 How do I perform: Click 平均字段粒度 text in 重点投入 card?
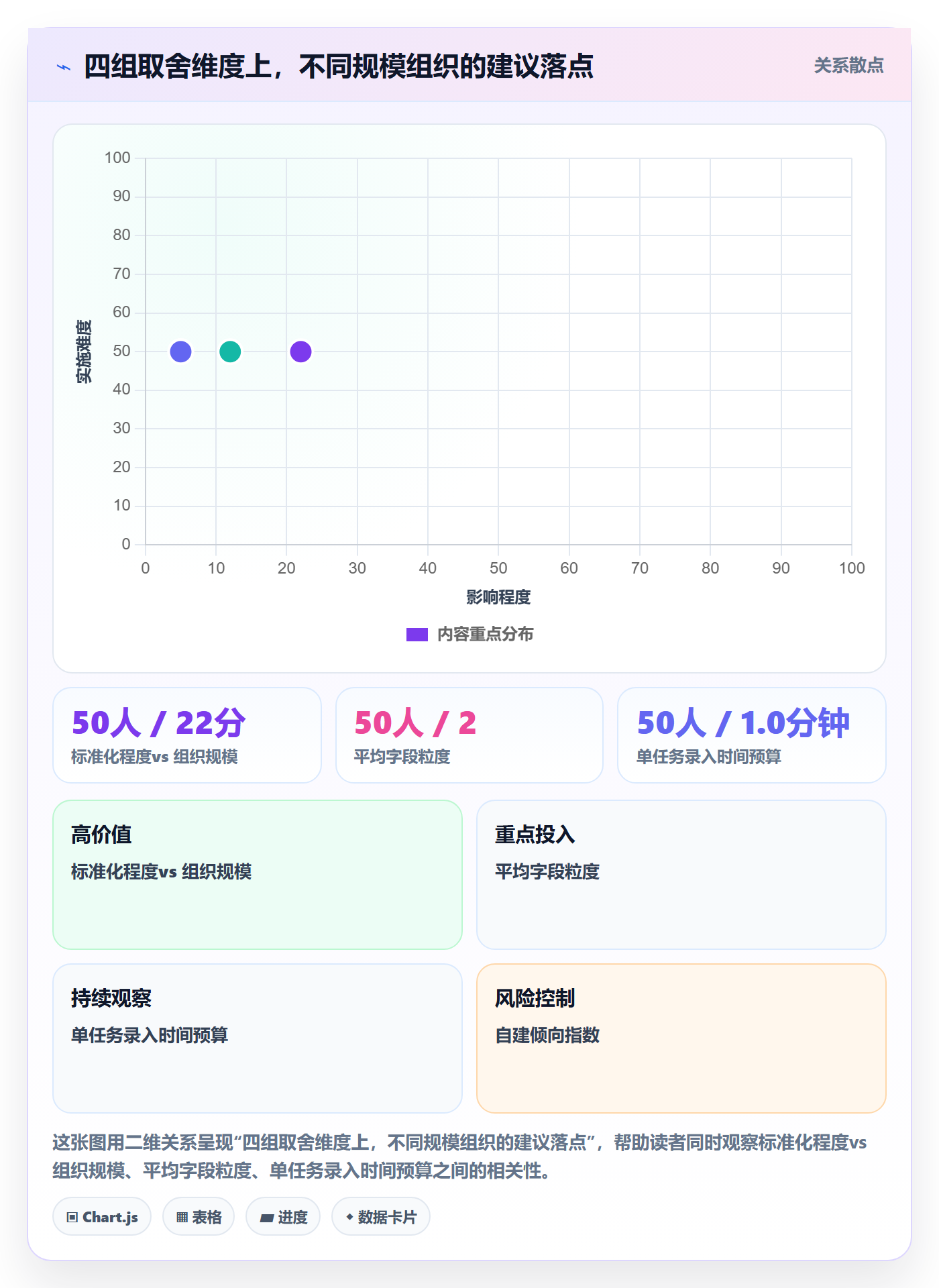(x=547, y=871)
